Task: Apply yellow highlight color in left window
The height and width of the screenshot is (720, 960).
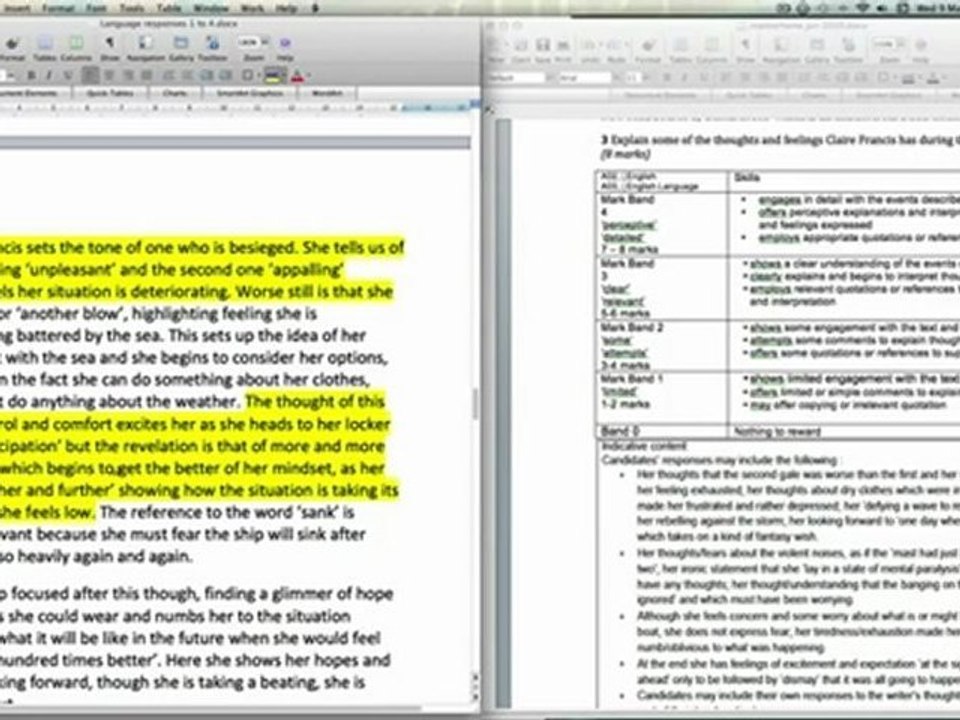Action: click(x=272, y=76)
